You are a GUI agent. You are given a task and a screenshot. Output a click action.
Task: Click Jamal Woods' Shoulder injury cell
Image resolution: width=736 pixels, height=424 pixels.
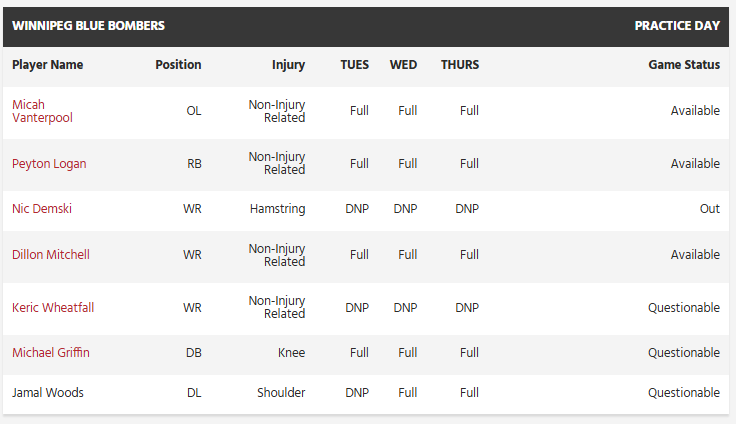pyautogui.click(x=281, y=393)
